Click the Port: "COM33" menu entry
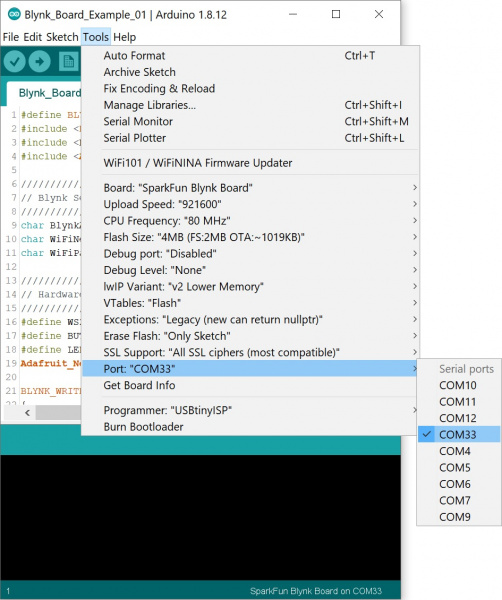This screenshot has width=502, height=600. [251, 369]
